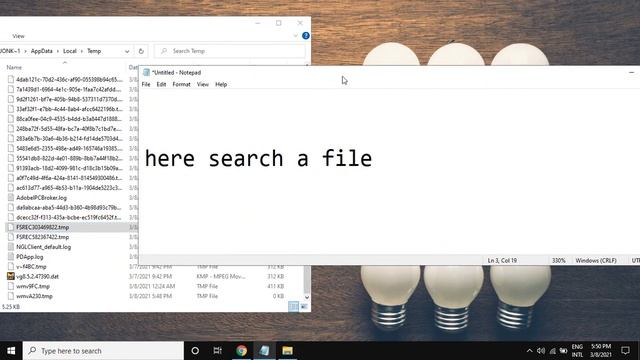Select file starting with 'da9abcaa-aba5'
The width and height of the screenshot is (640, 360).
pos(69,207)
